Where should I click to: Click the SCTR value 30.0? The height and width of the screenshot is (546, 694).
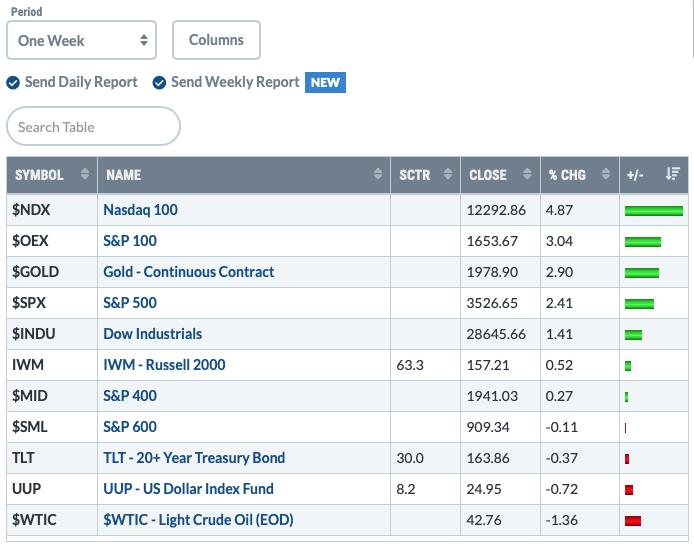click(410, 458)
